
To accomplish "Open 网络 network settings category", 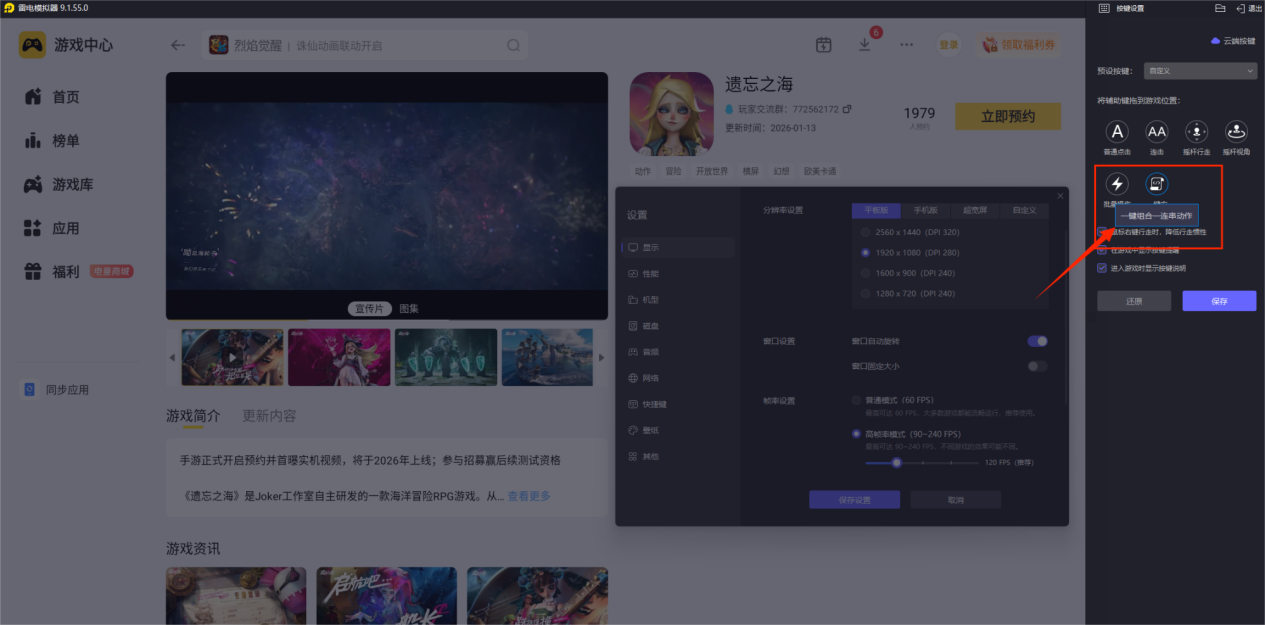I will coord(643,378).
